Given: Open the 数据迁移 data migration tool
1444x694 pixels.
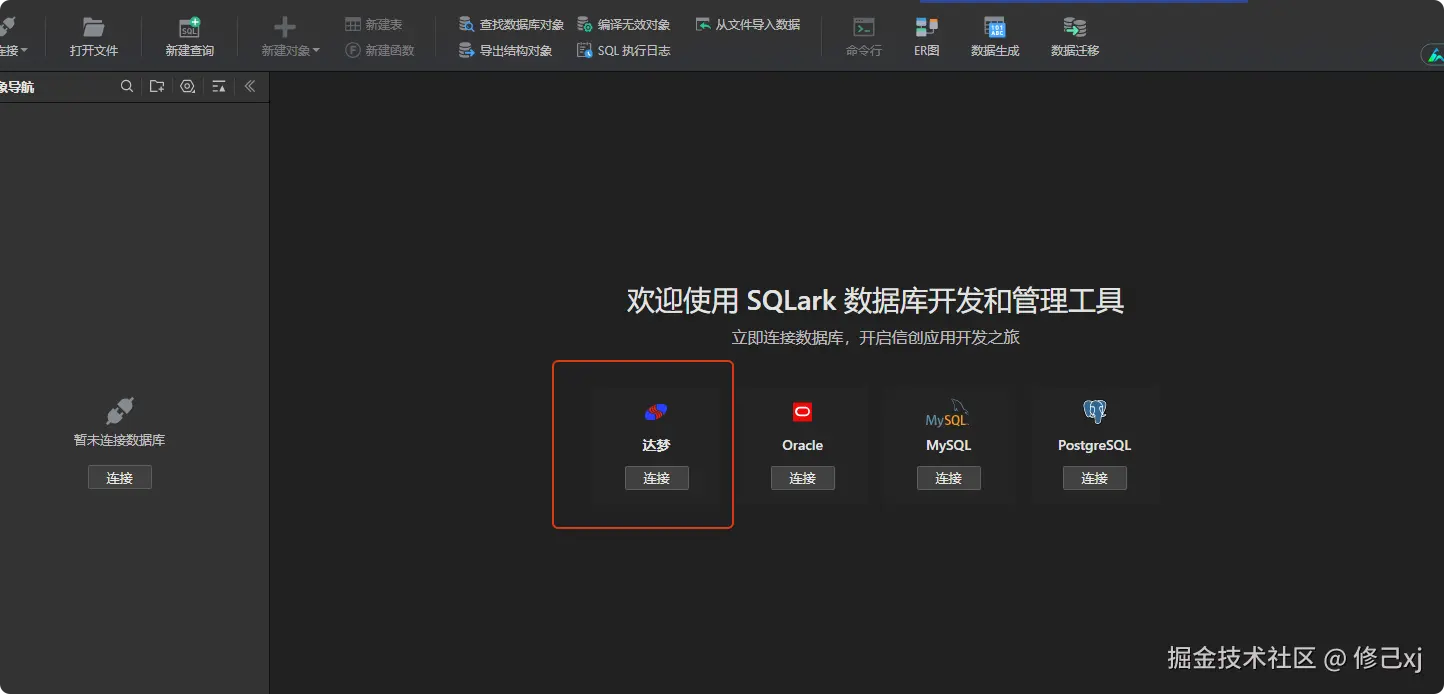Looking at the screenshot, I should coord(1073,33).
